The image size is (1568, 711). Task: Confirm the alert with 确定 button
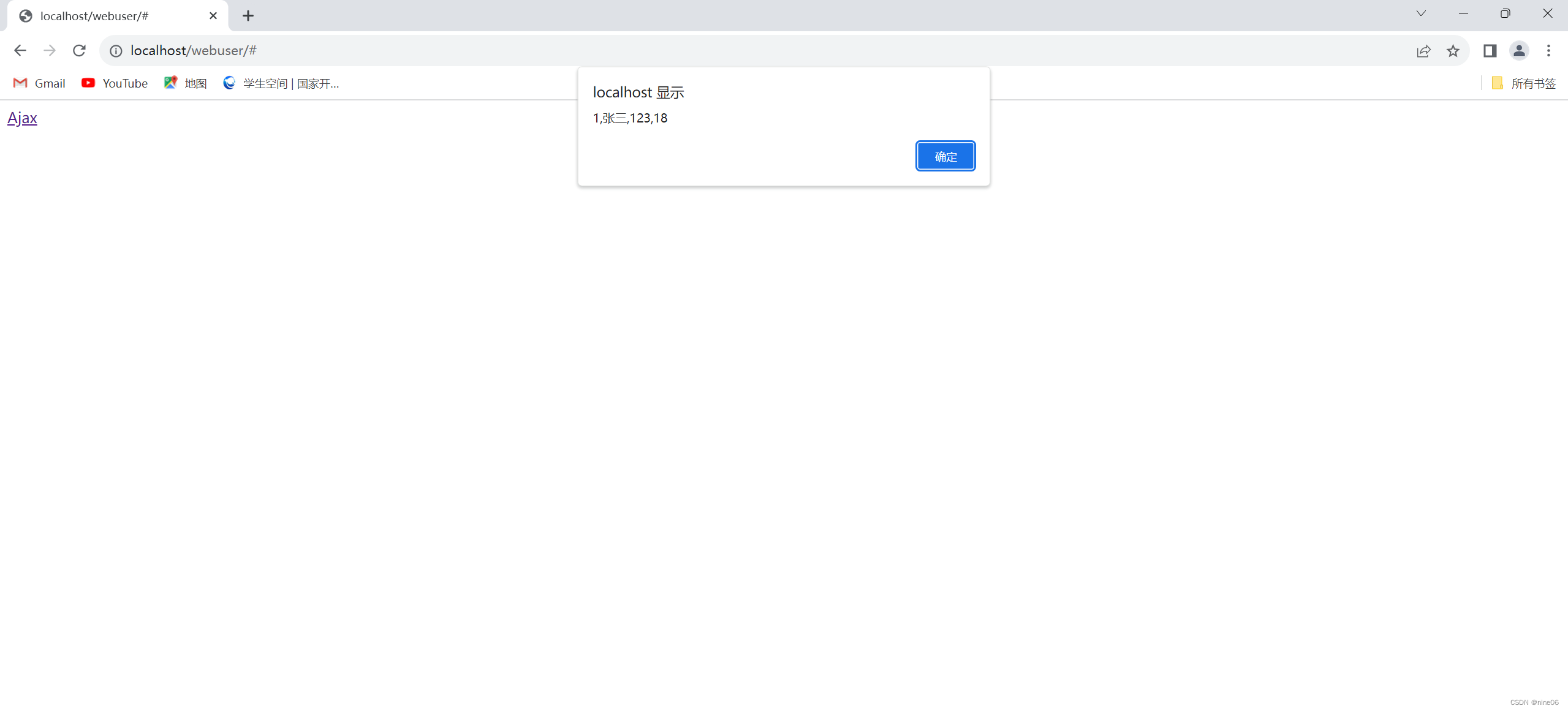pyautogui.click(x=945, y=156)
